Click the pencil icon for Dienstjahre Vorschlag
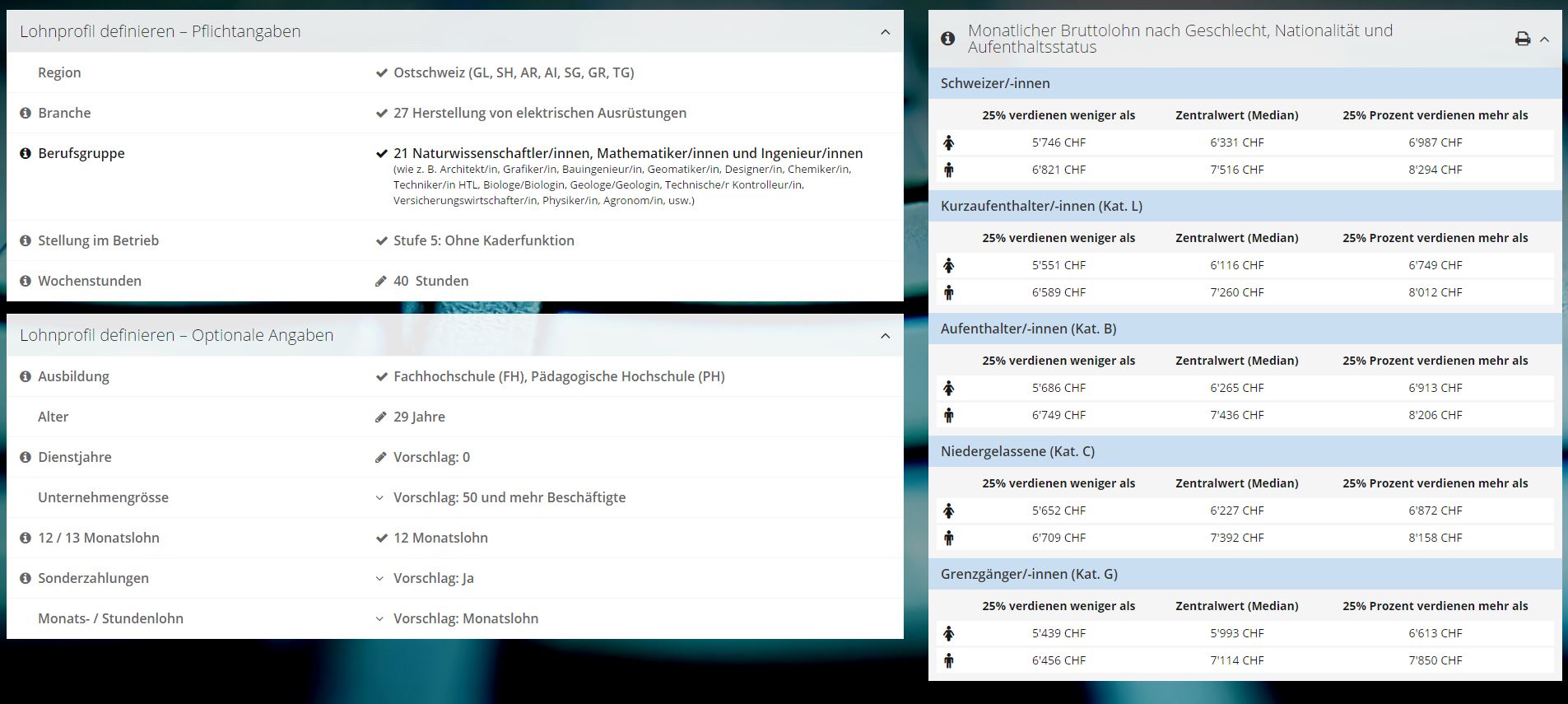This screenshot has width=1568, height=704. click(x=380, y=457)
